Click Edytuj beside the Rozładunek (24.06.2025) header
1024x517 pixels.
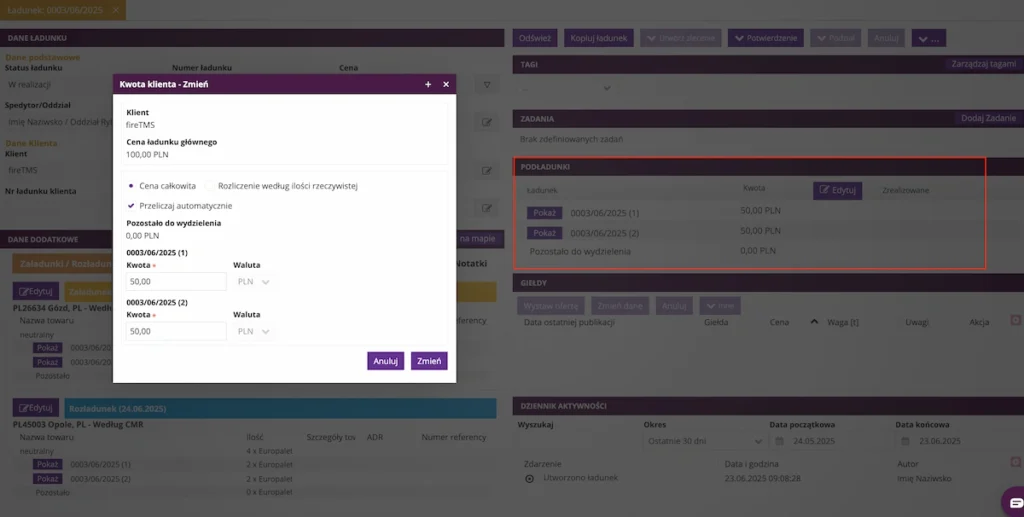point(36,408)
